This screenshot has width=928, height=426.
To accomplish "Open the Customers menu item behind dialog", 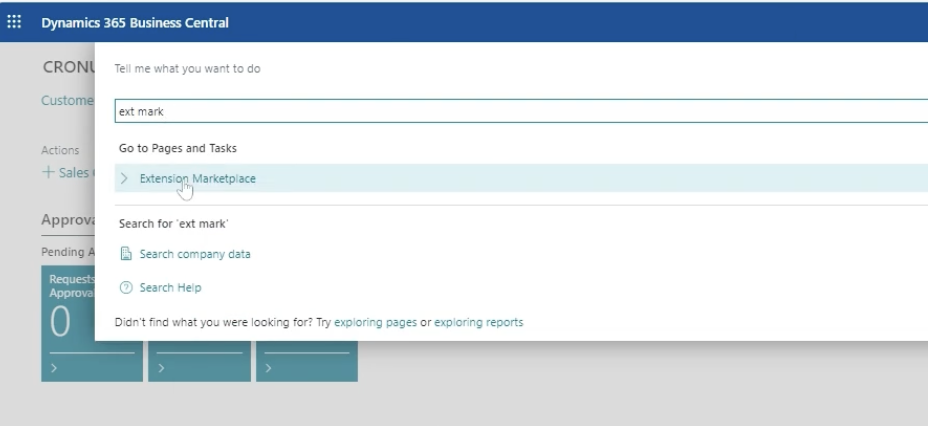I will click(67, 101).
